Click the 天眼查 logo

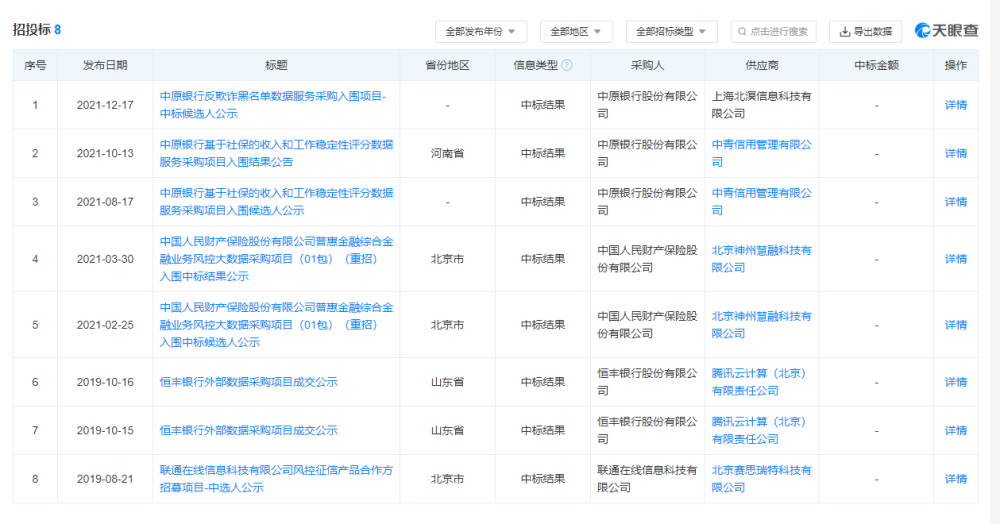point(946,31)
